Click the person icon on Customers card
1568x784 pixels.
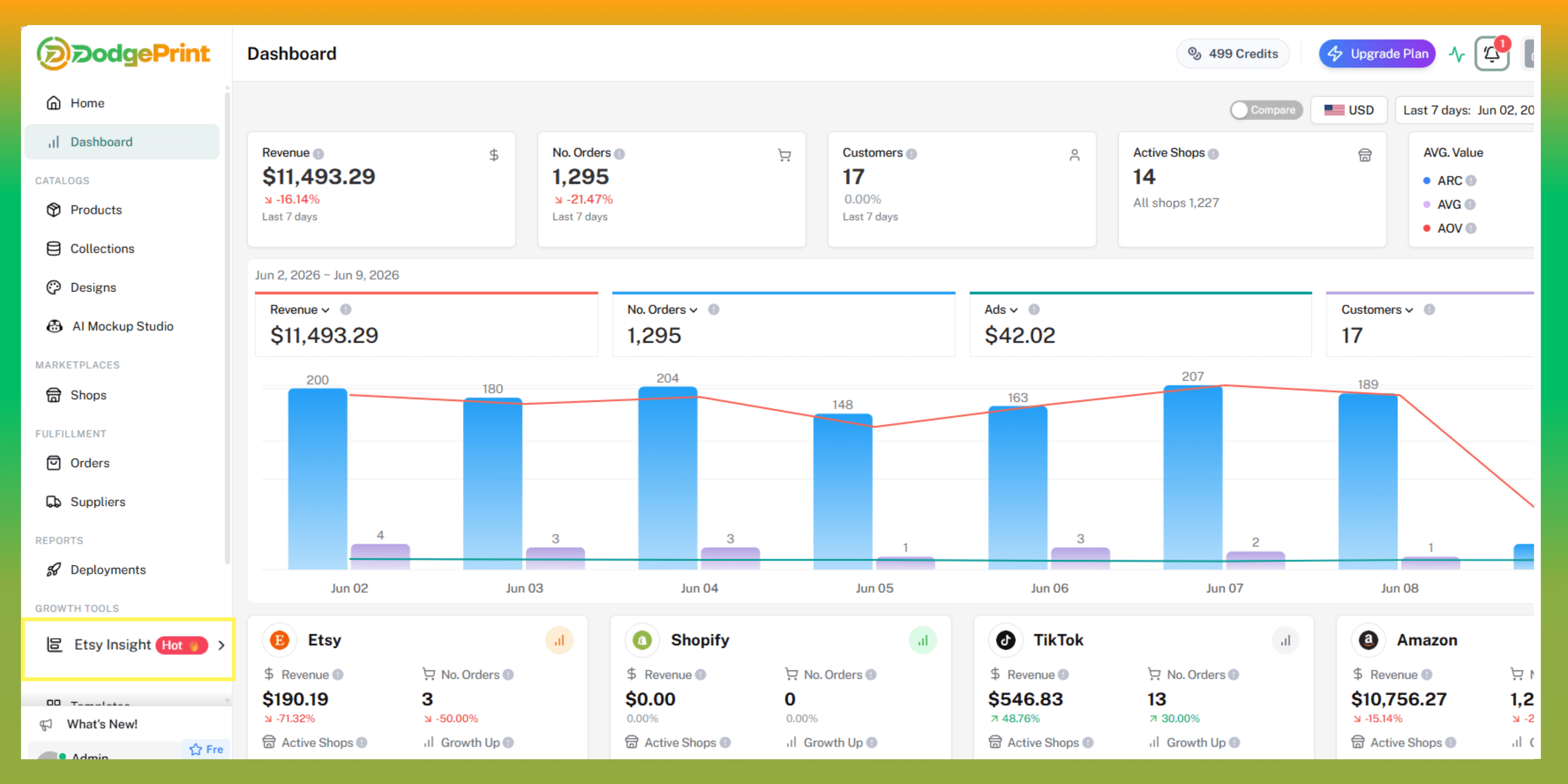coord(1075,155)
